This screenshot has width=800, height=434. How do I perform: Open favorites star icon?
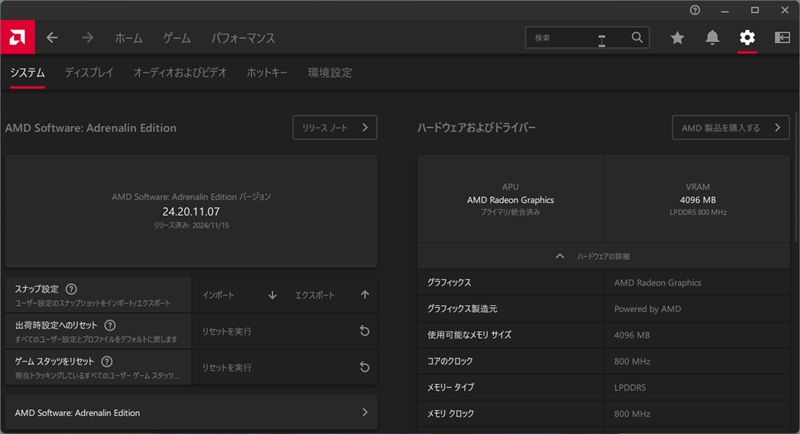coord(677,37)
